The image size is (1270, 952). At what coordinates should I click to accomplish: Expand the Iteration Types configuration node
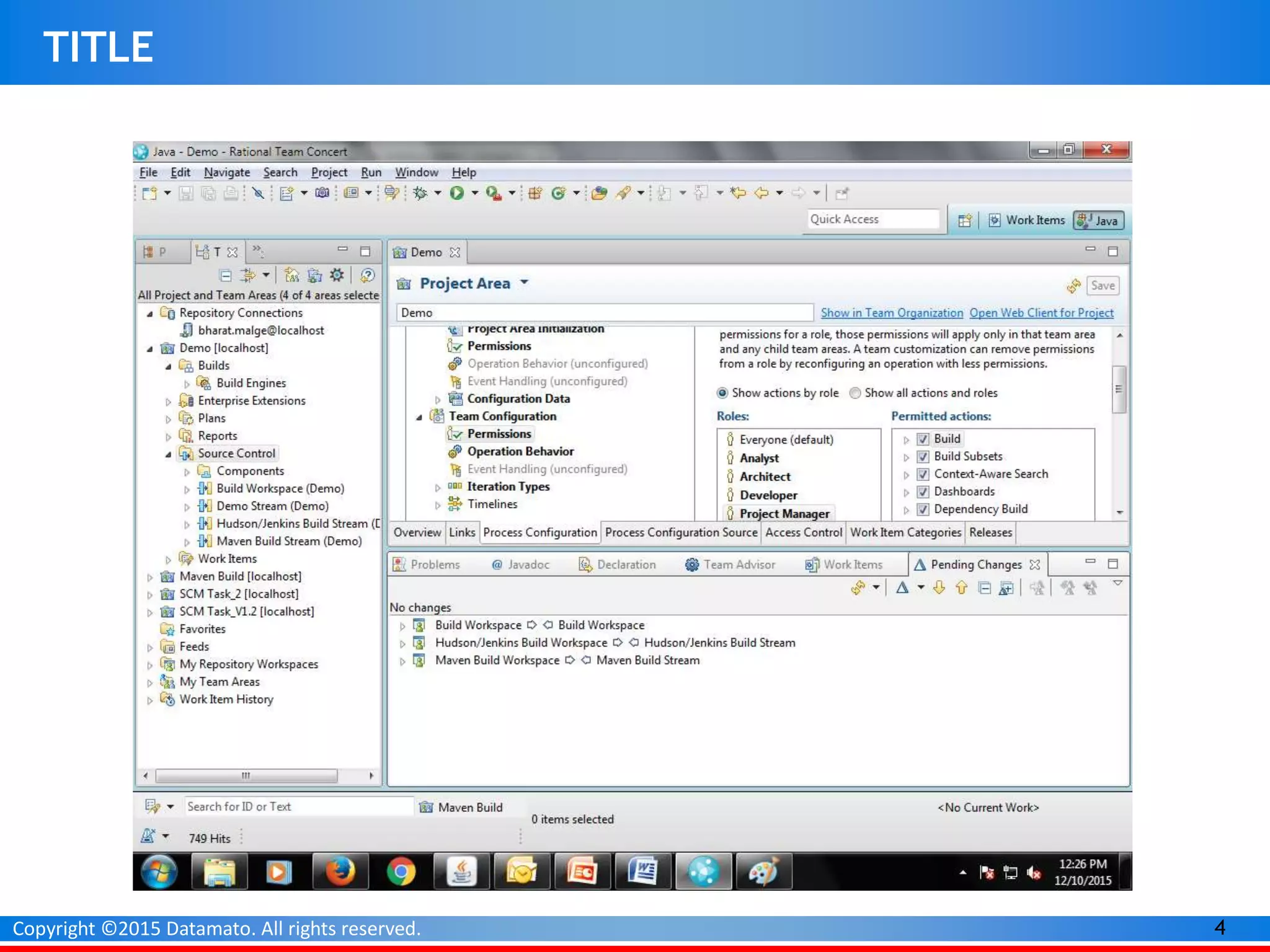(438, 488)
